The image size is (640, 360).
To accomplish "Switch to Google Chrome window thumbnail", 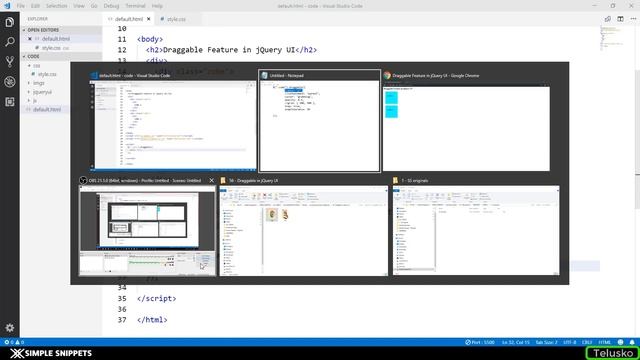I will 466,126.
